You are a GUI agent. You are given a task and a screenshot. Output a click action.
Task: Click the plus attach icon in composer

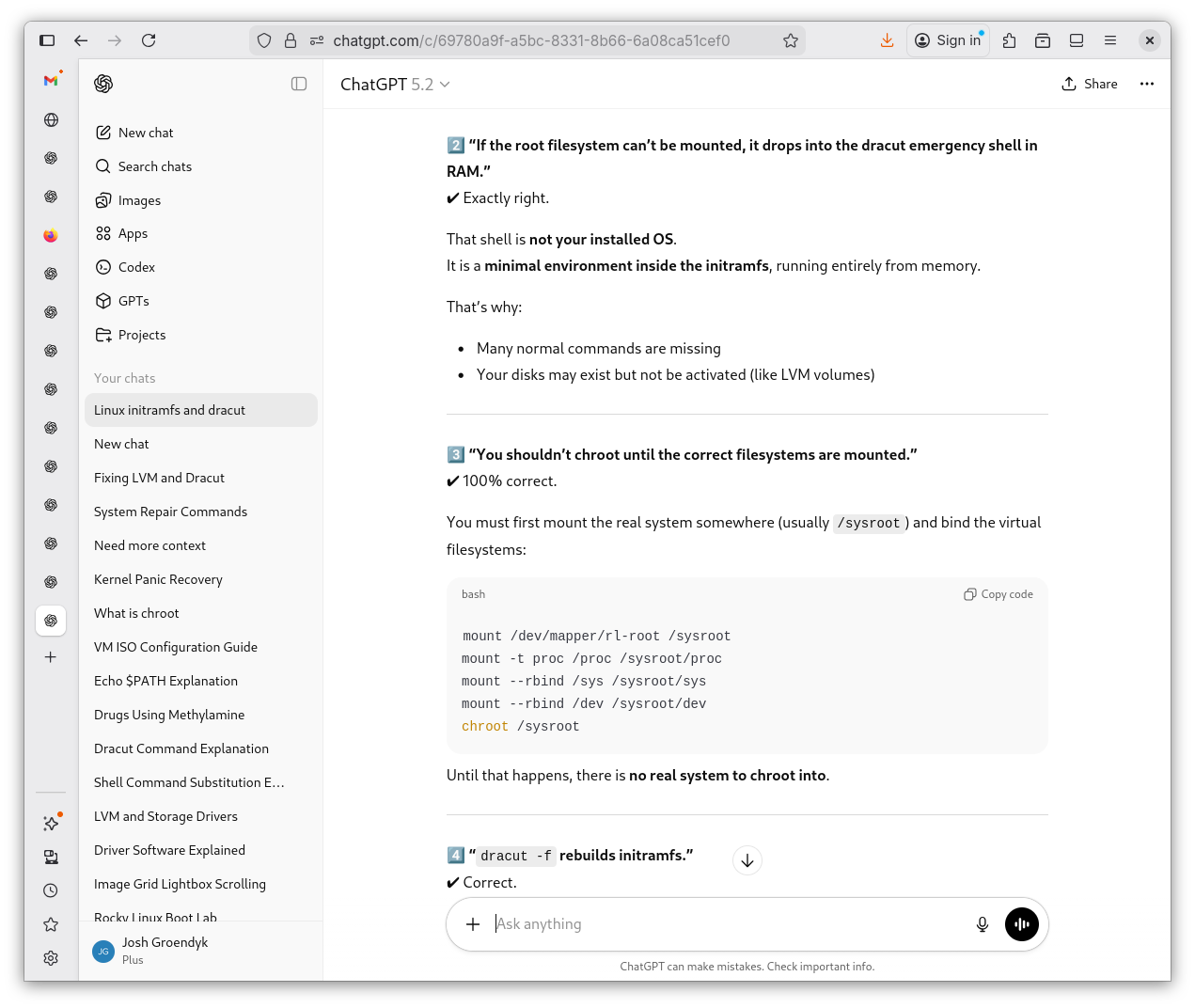pyautogui.click(x=473, y=924)
